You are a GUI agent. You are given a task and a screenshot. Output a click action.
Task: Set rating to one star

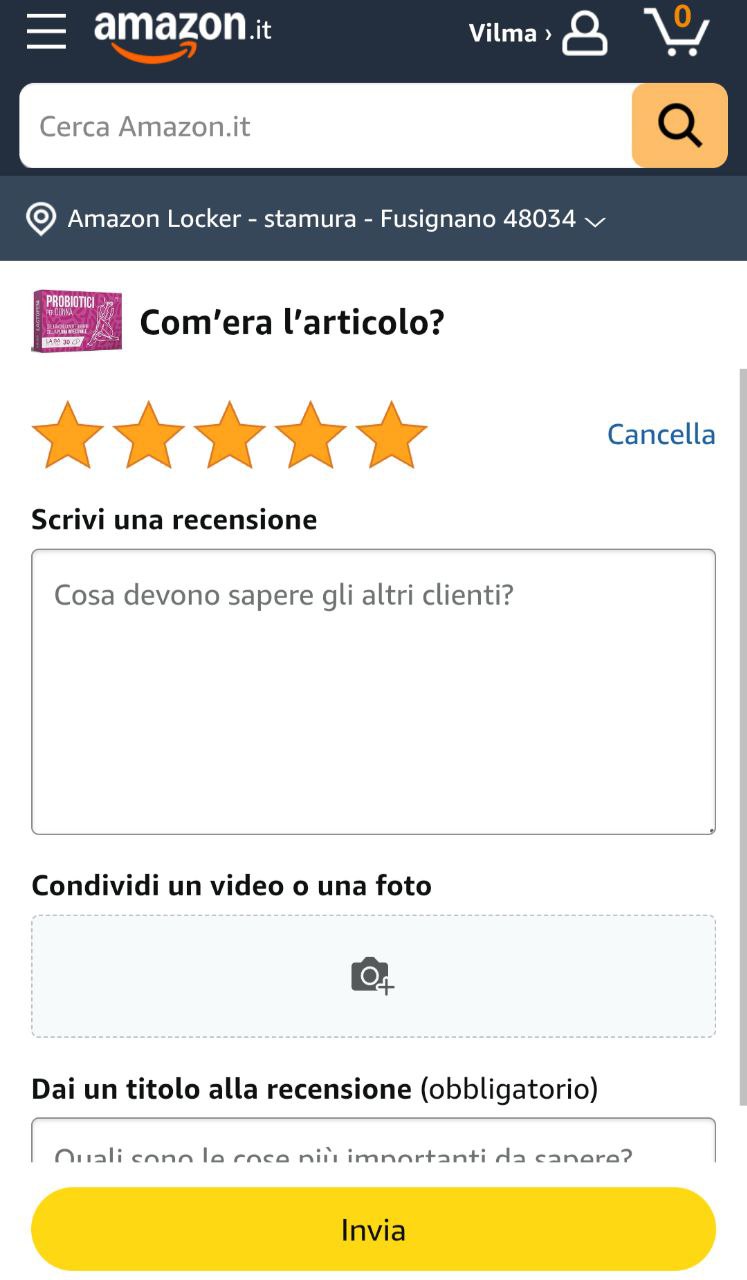68,435
